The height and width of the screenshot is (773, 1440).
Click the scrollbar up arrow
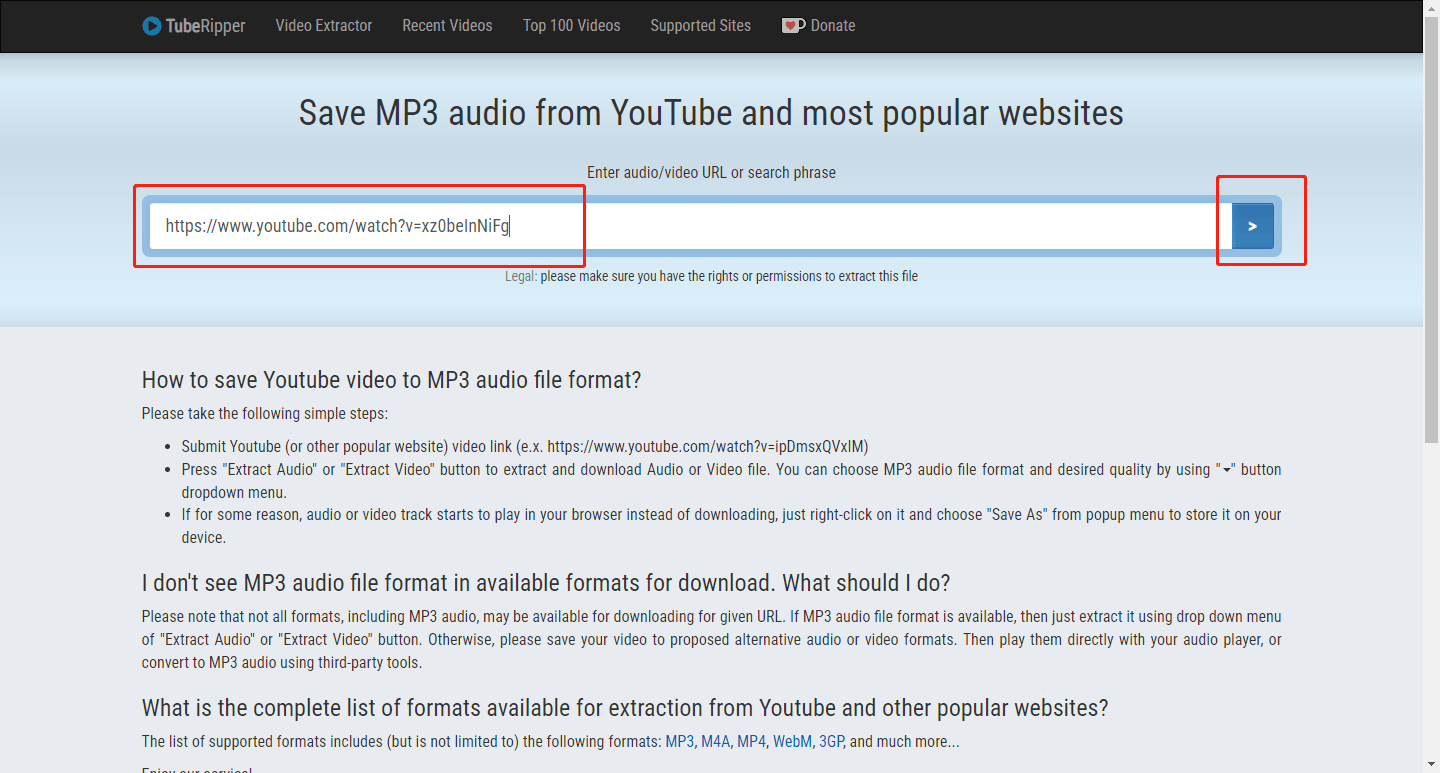[1431, 8]
